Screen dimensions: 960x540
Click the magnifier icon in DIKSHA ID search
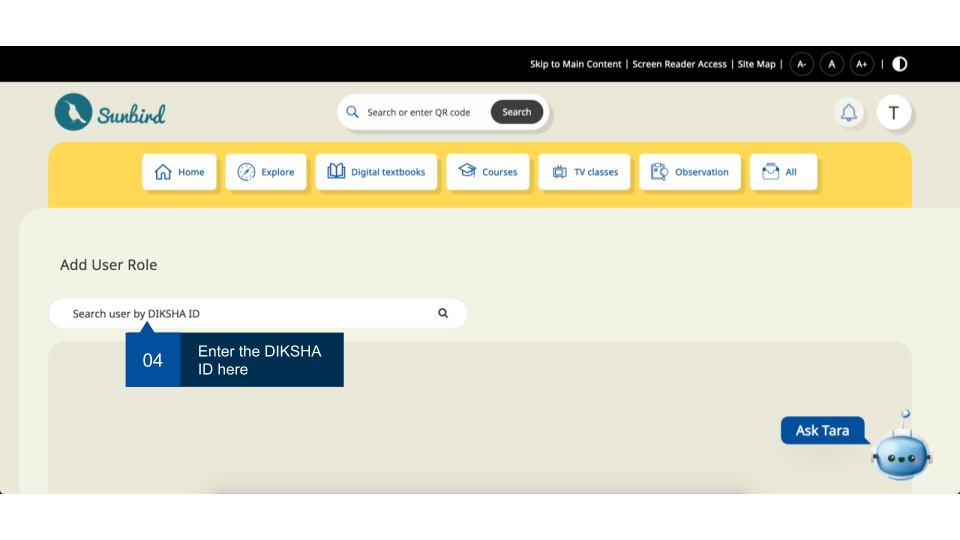click(x=443, y=313)
